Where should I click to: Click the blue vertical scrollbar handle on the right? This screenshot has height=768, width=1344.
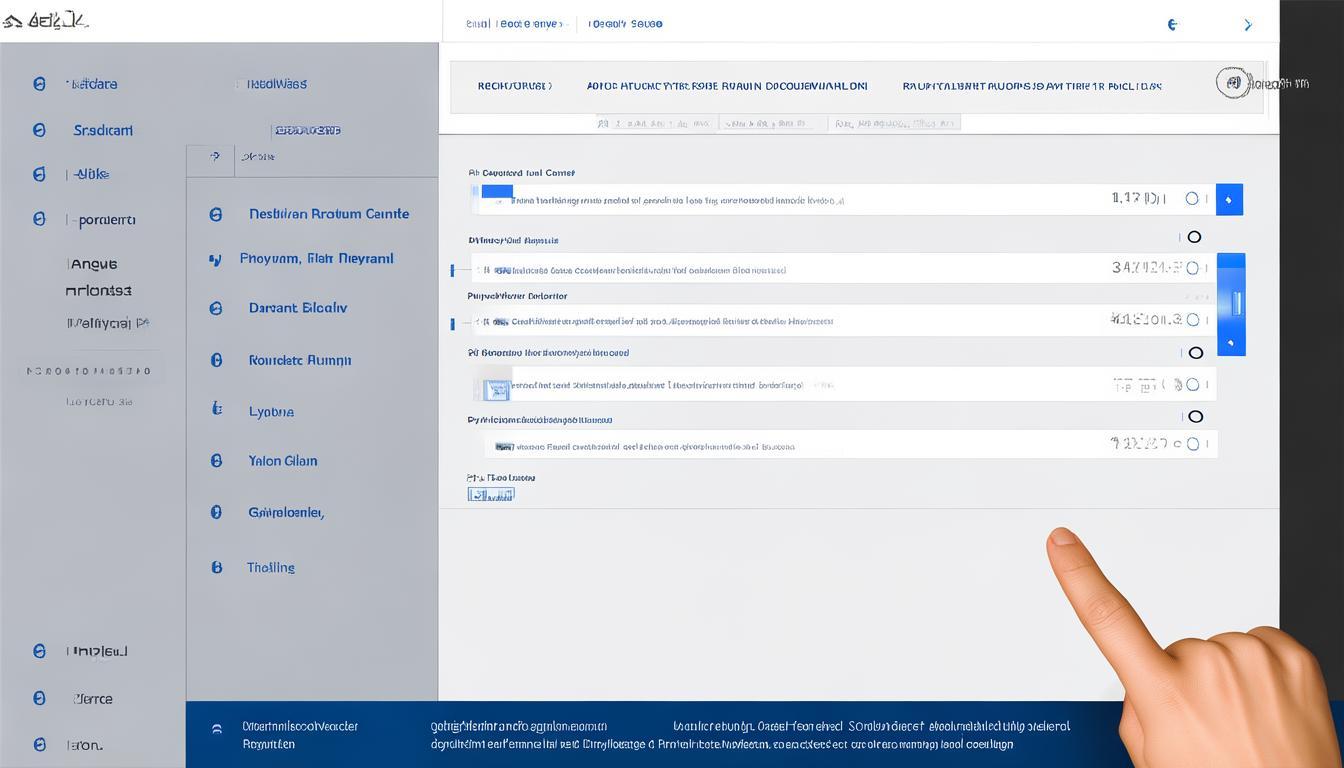(1237, 303)
